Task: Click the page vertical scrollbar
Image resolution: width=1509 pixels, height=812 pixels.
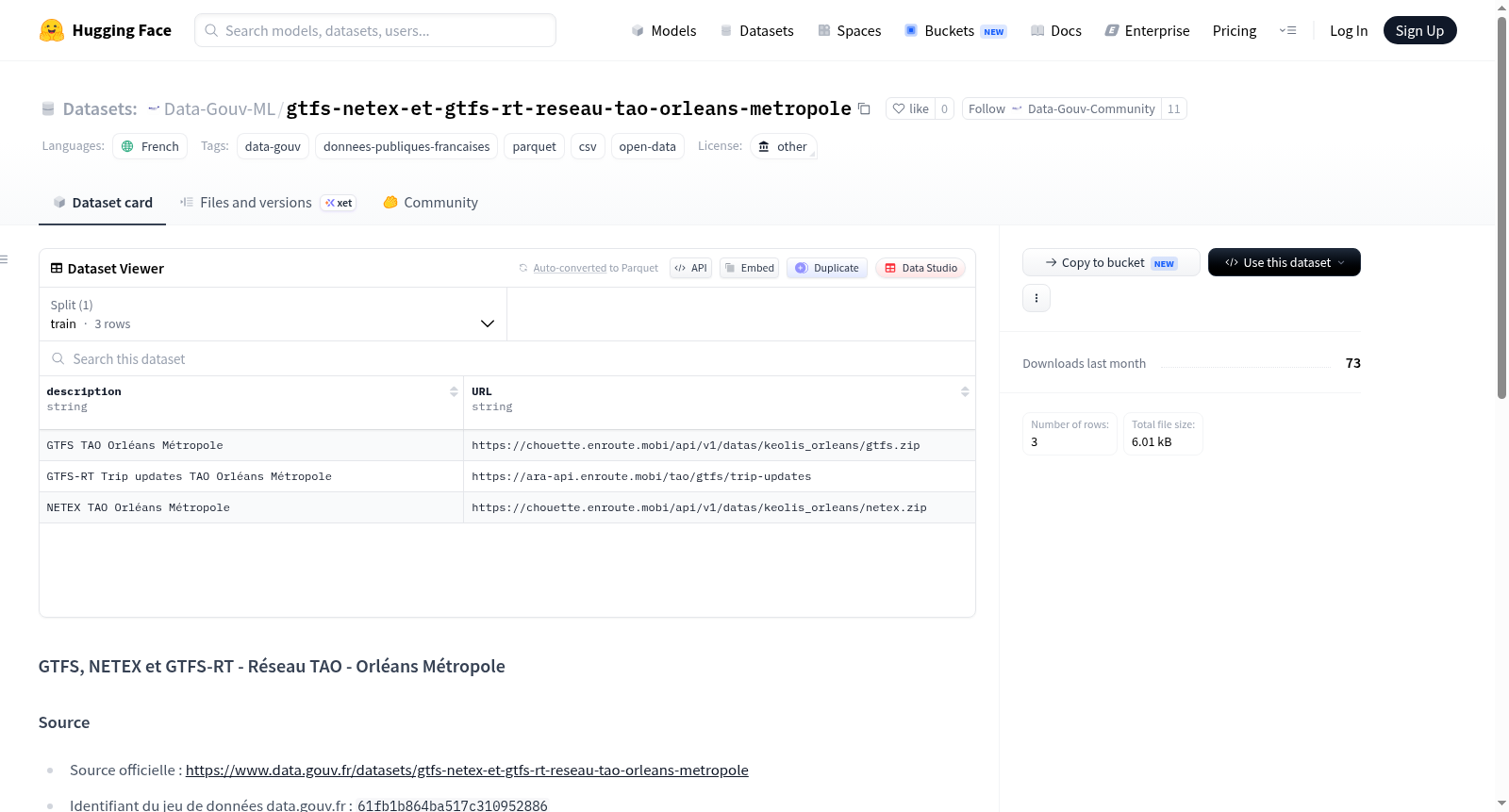Action: click(1501, 207)
